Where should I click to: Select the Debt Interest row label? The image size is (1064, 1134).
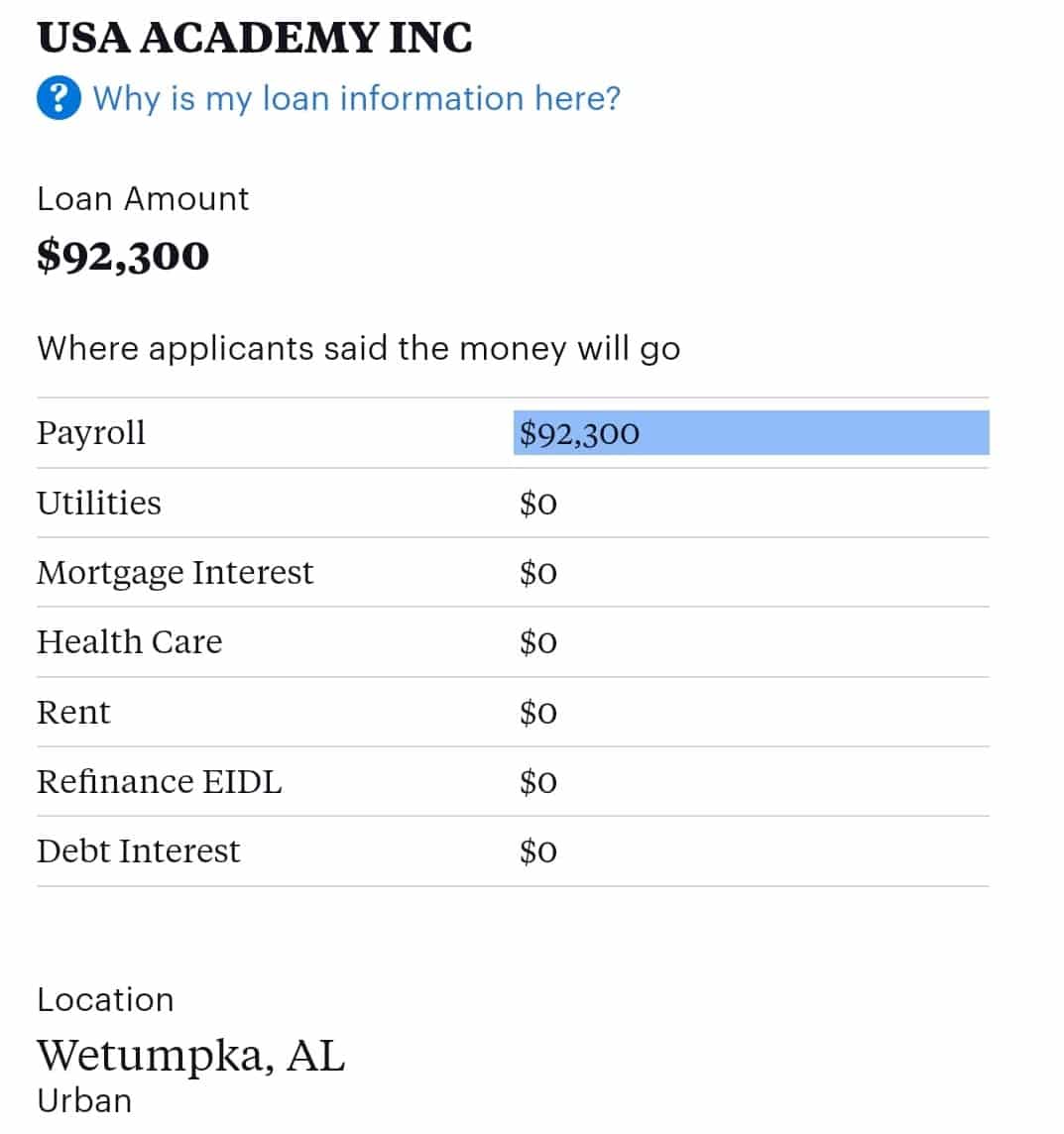click(138, 850)
